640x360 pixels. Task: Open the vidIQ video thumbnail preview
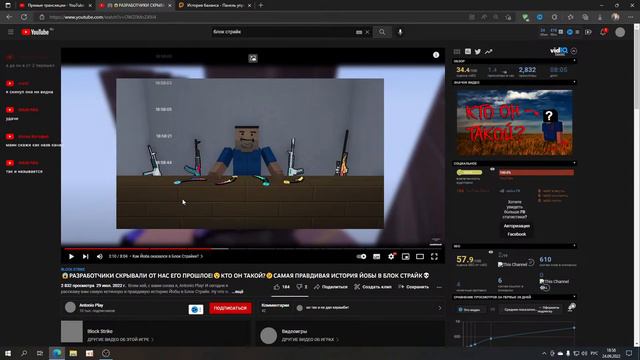[x=514, y=122]
